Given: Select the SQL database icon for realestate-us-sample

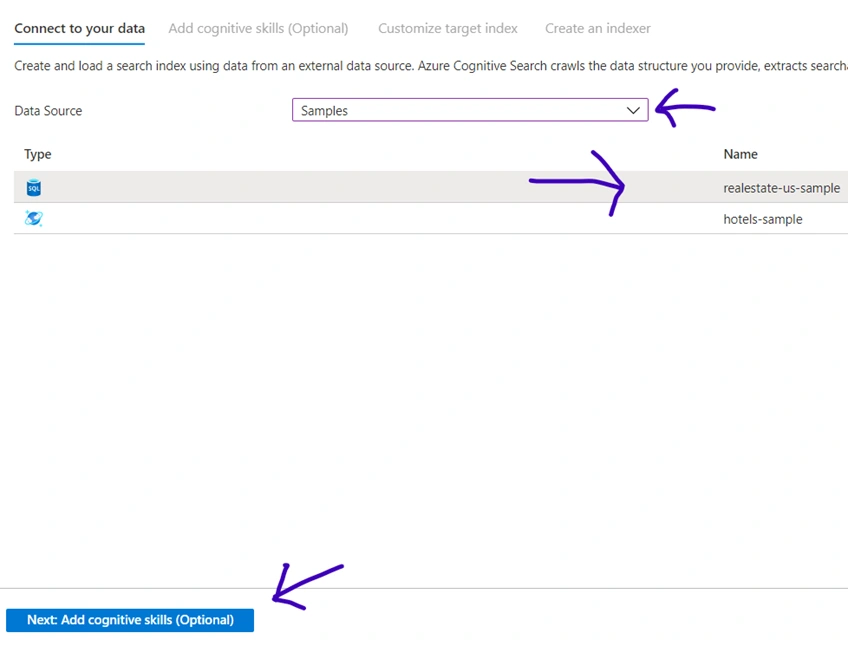Looking at the screenshot, I should (34, 187).
